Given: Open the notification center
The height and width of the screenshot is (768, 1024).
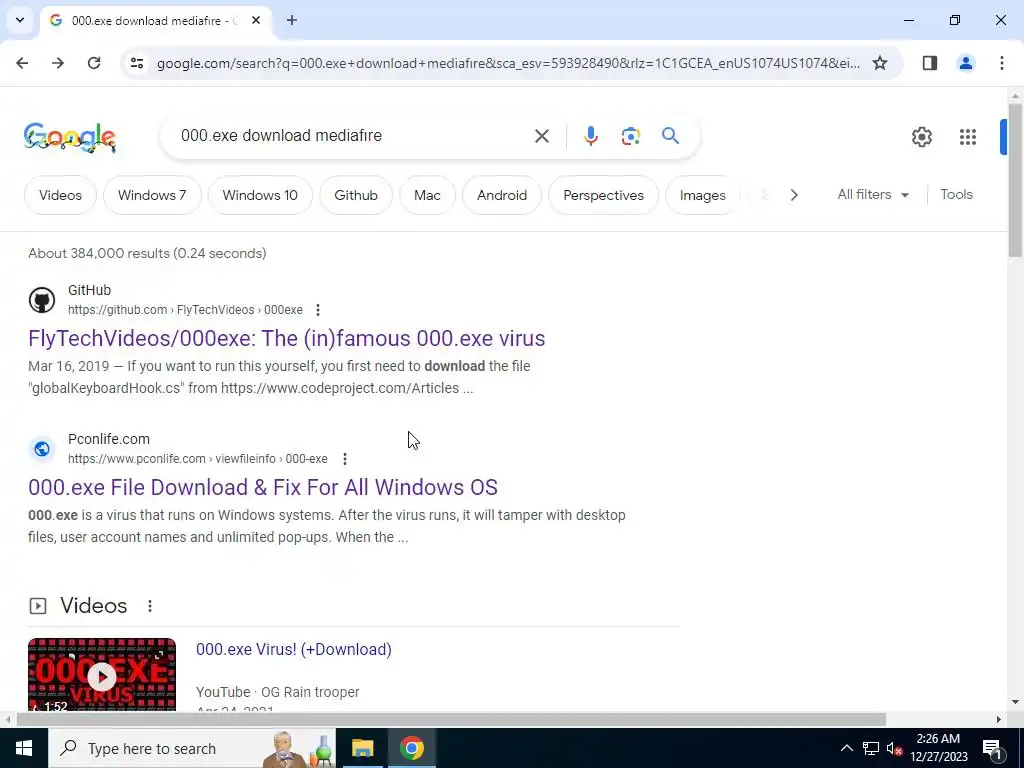Looking at the screenshot, I should click(992, 748).
